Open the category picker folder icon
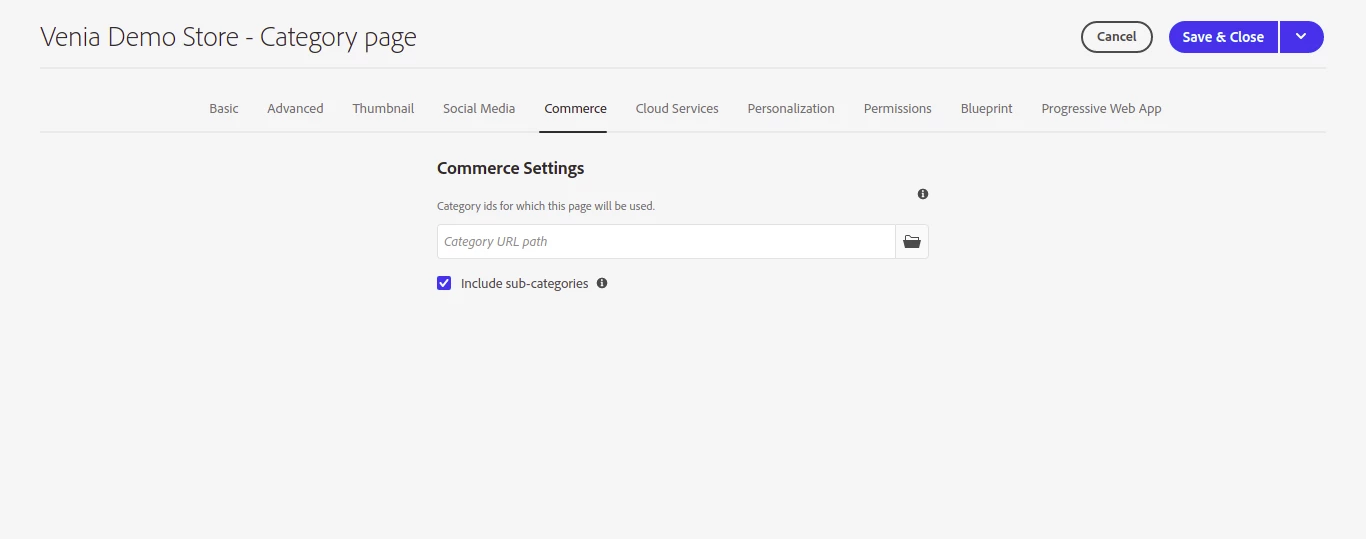The height and width of the screenshot is (539, 1366). (912, 242)
